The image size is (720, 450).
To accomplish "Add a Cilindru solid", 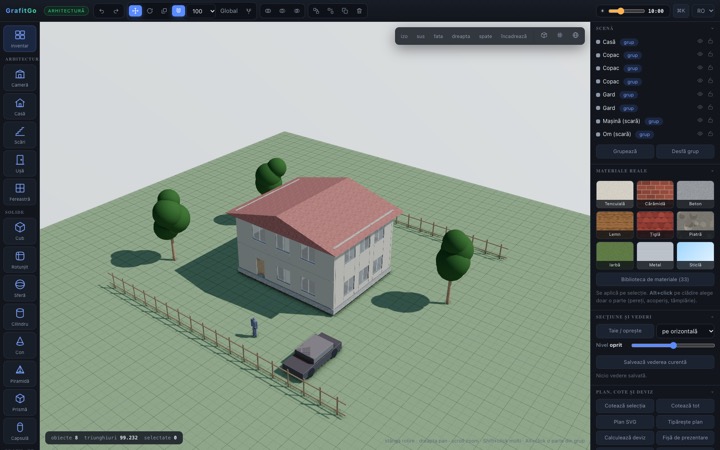I will [20, 316].
